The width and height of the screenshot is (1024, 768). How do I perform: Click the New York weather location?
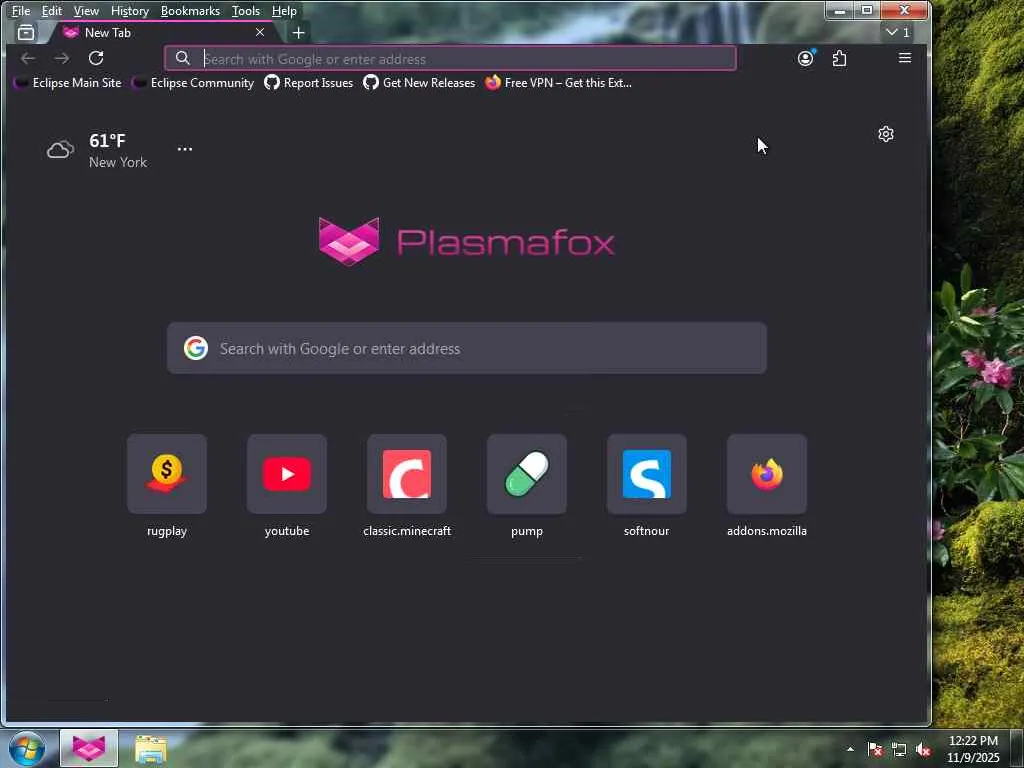point(118,162)
